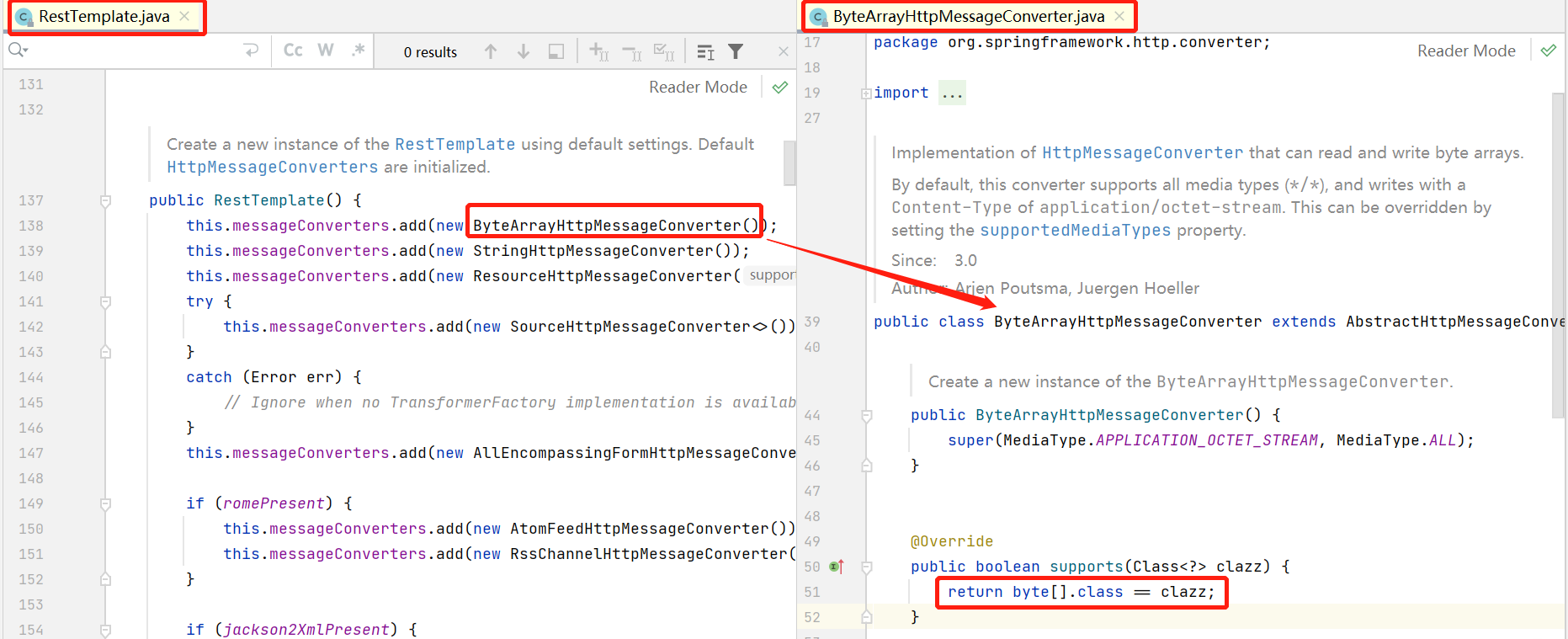Click the import '...' folded placeholder
1568x639 pixels.
[x=952, y=93]
